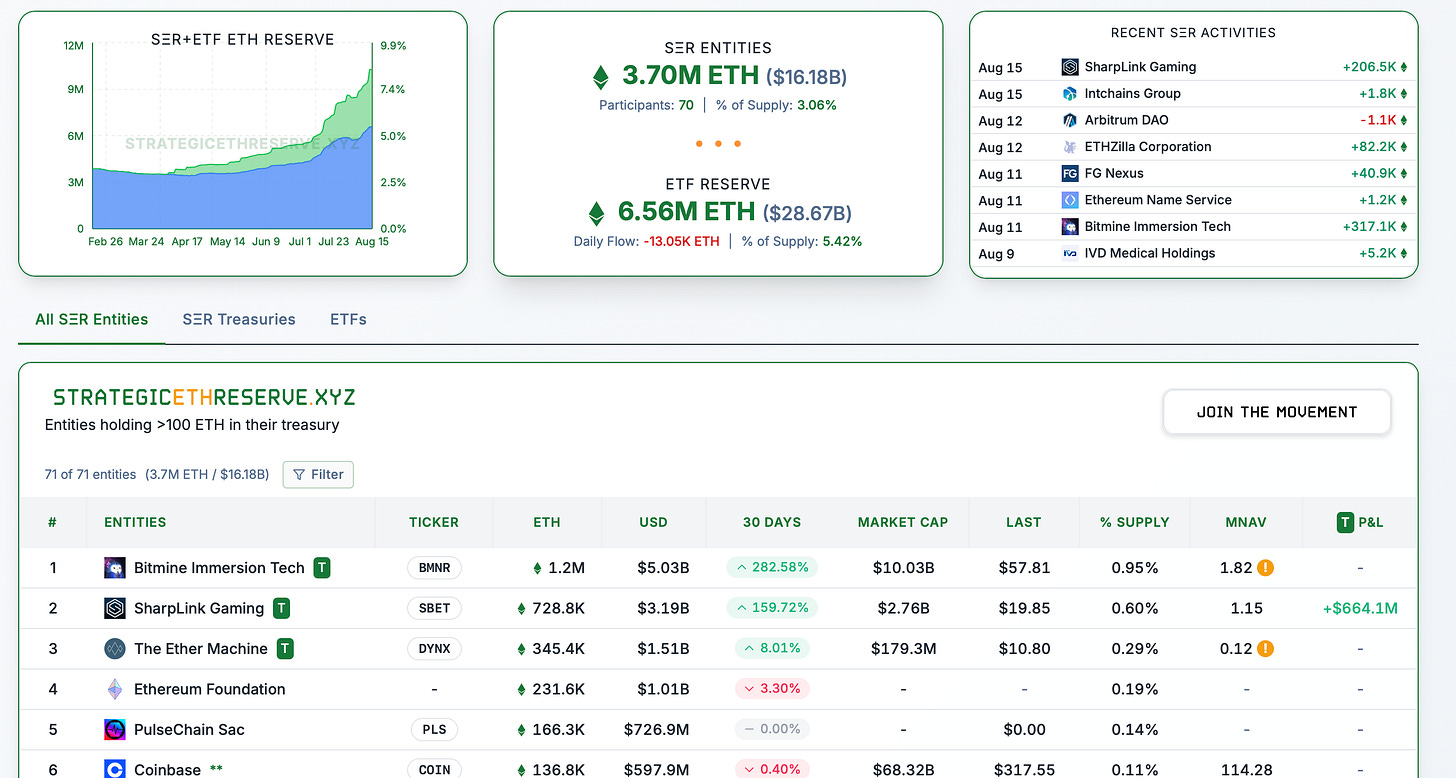This screenshot has width=1456, height=778.
Task: Sort table by the ENTITIES column header
Action: coord(135,522)
